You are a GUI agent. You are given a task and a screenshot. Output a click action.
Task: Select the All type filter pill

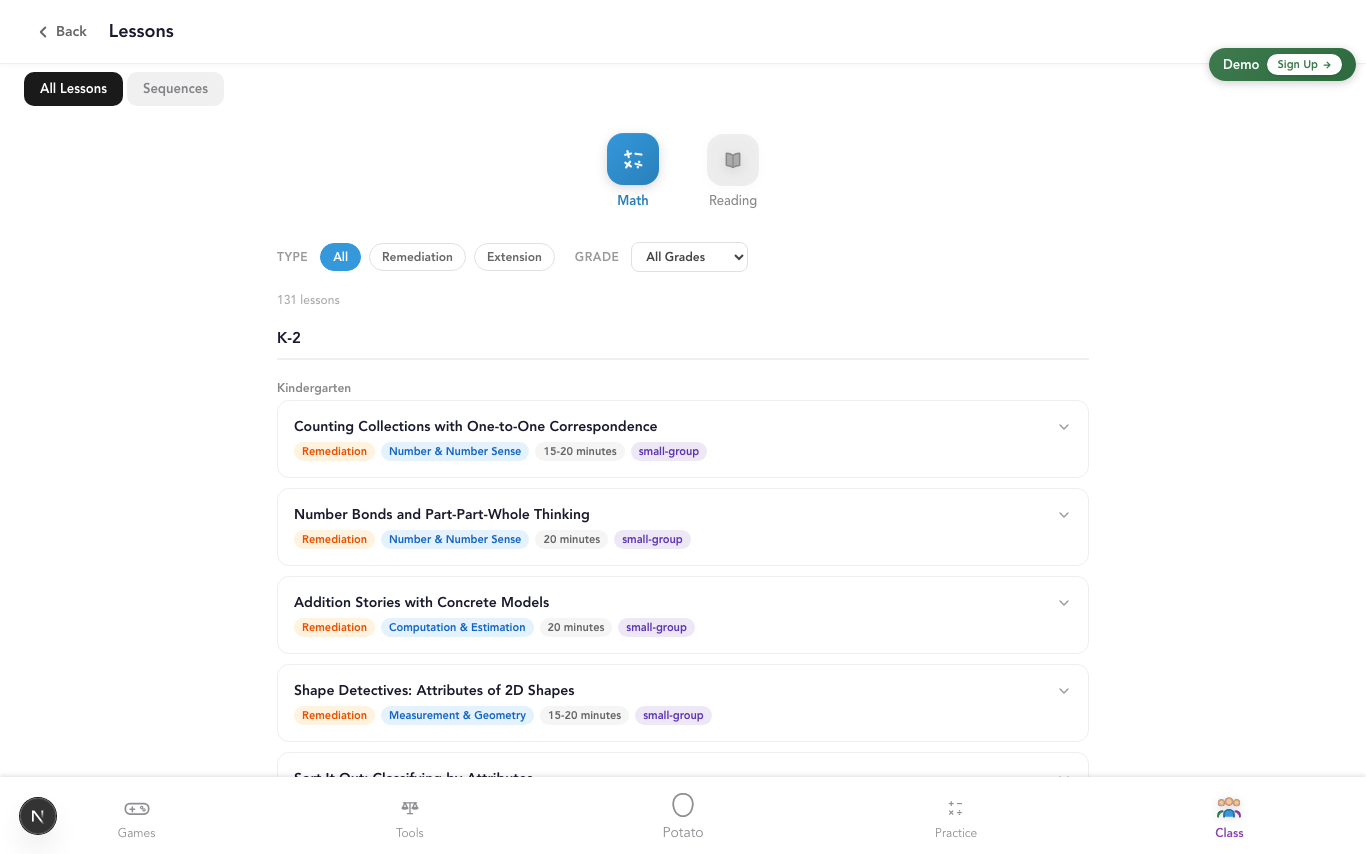340,257
